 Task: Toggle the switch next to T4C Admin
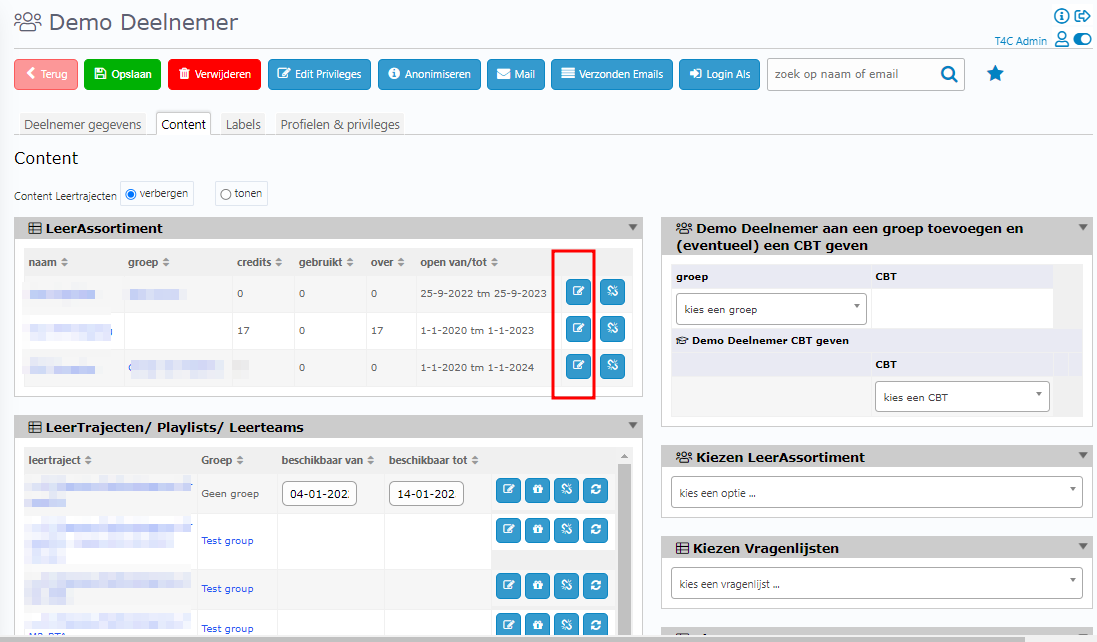click(x=1081, y=40)
